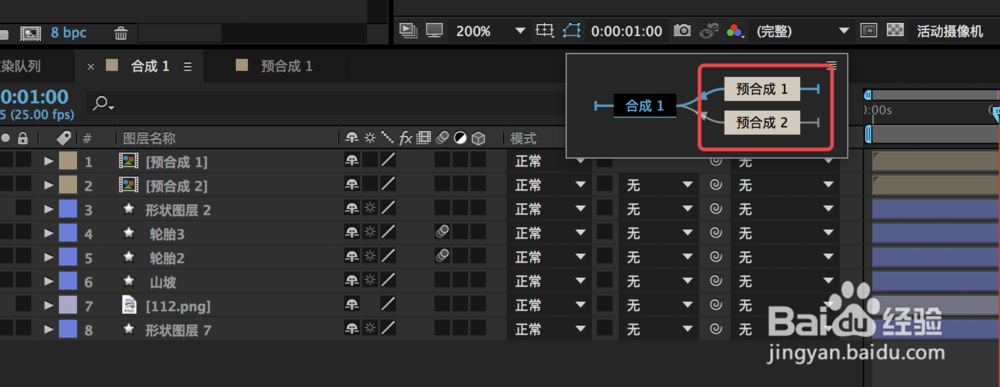Click the Region of Interest icon
The height and width of the screenshot is (387, 1000).
coord(544,31)
